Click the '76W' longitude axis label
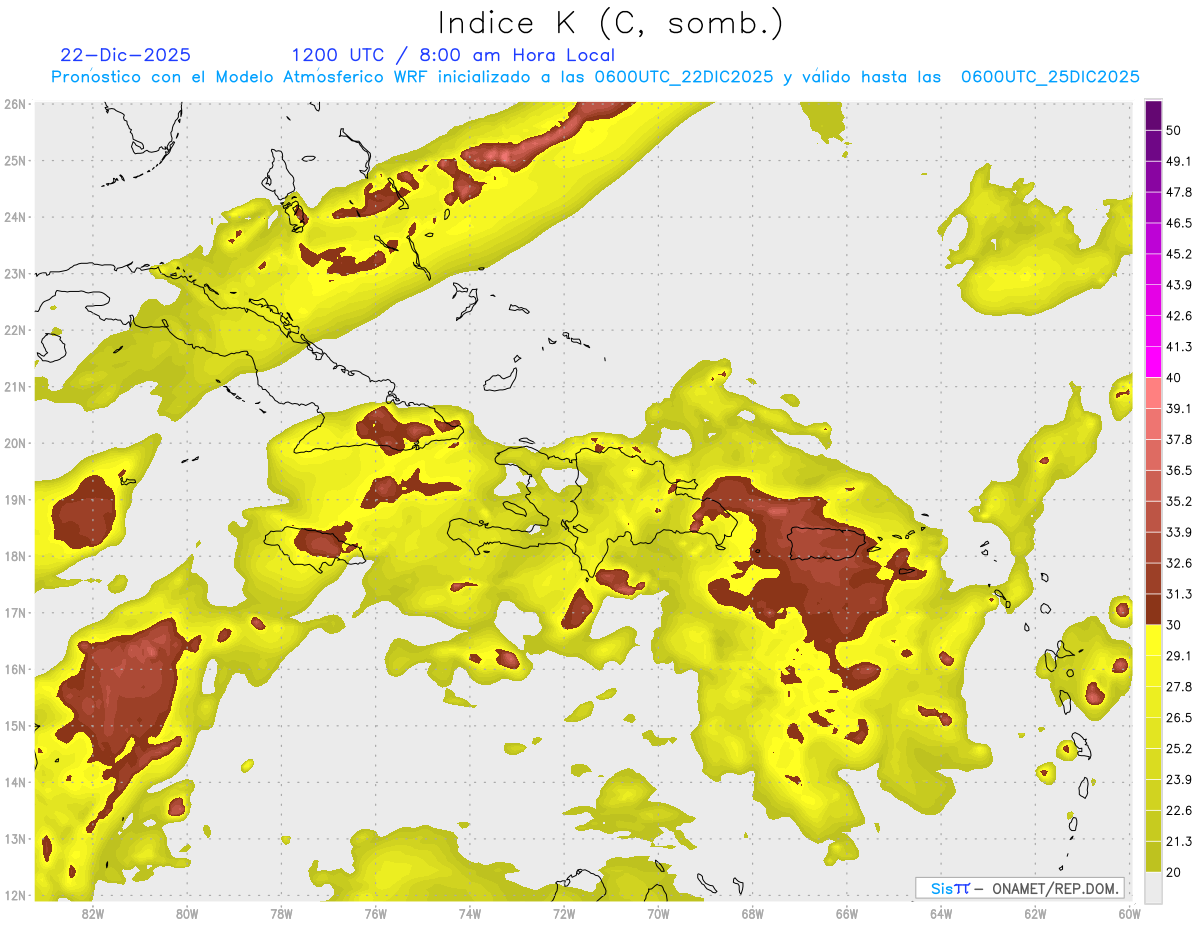 coord(375,914)
